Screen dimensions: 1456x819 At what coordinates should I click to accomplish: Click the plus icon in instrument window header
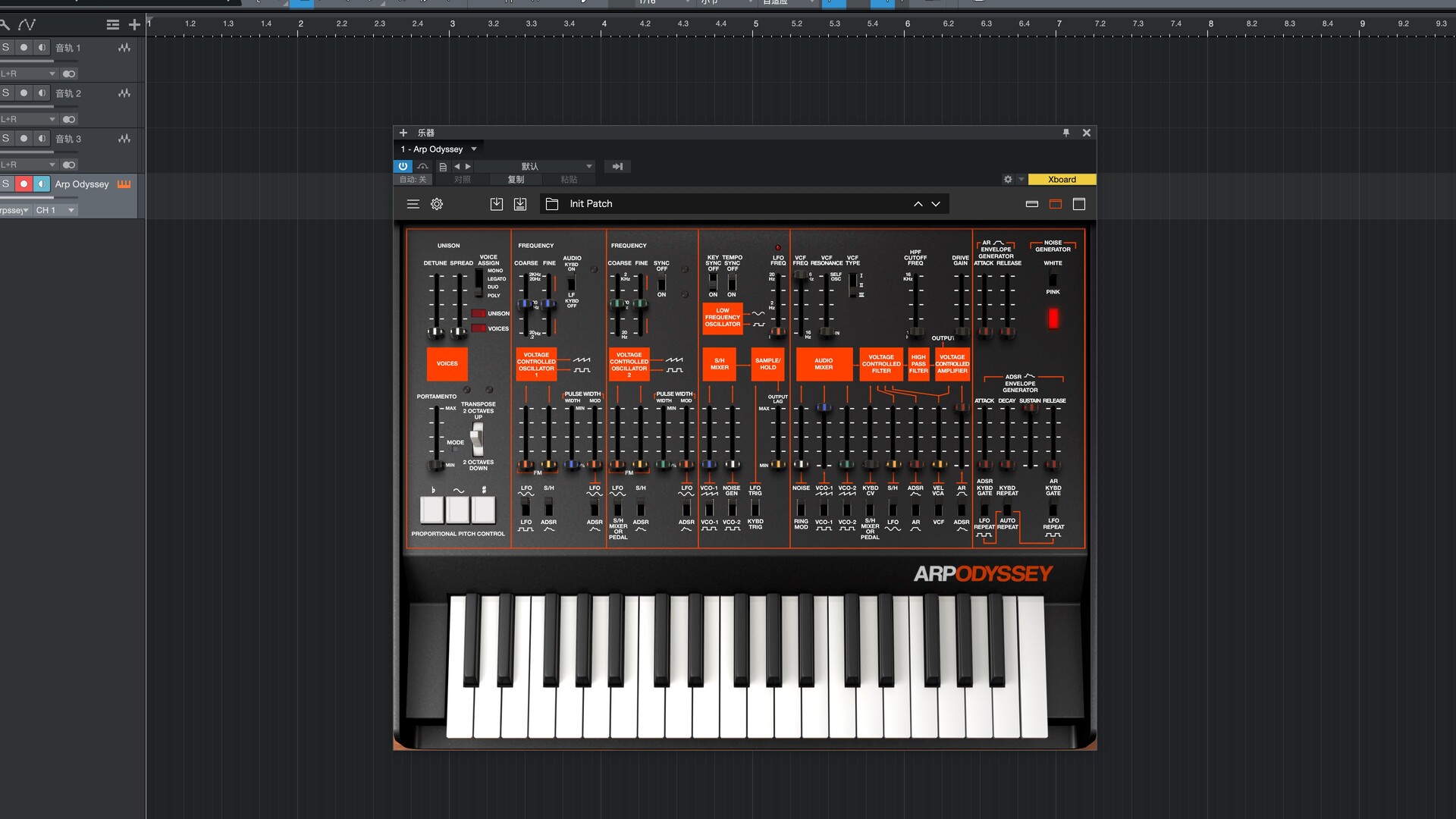[x=403, y=133]
